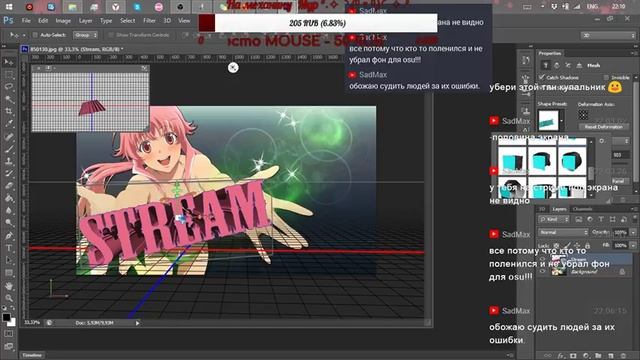This screenshot has height=360, width=640.
Task: Enable the Auto-Select checkbox
Action: 35,35
